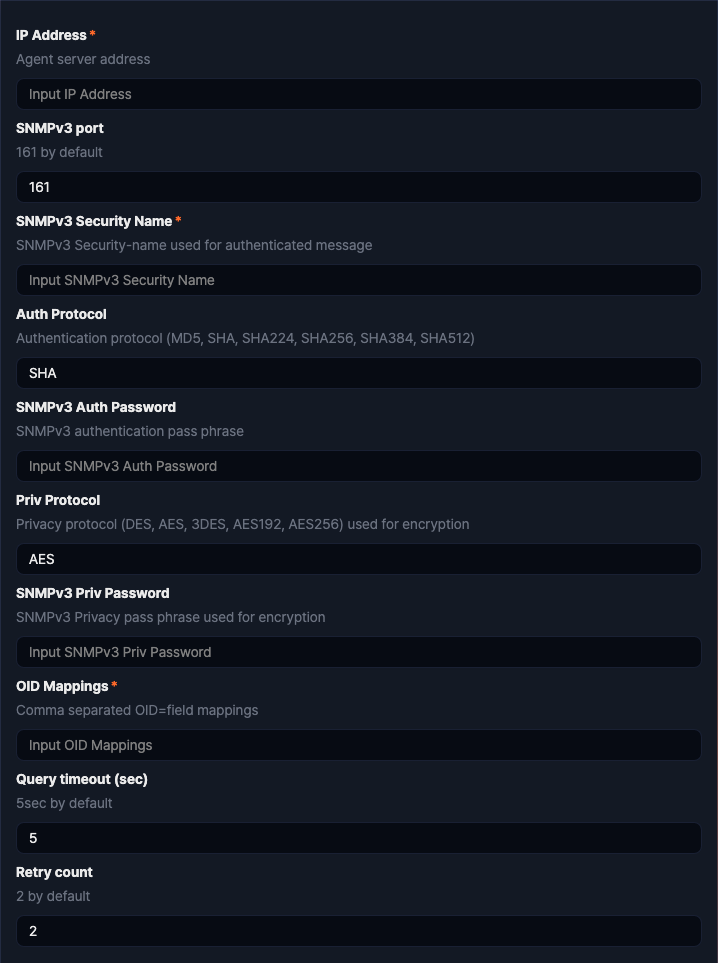Focus the Retry count field showing 2
Image resolution: width=718 pixels, height=963 pixels.
358,931
